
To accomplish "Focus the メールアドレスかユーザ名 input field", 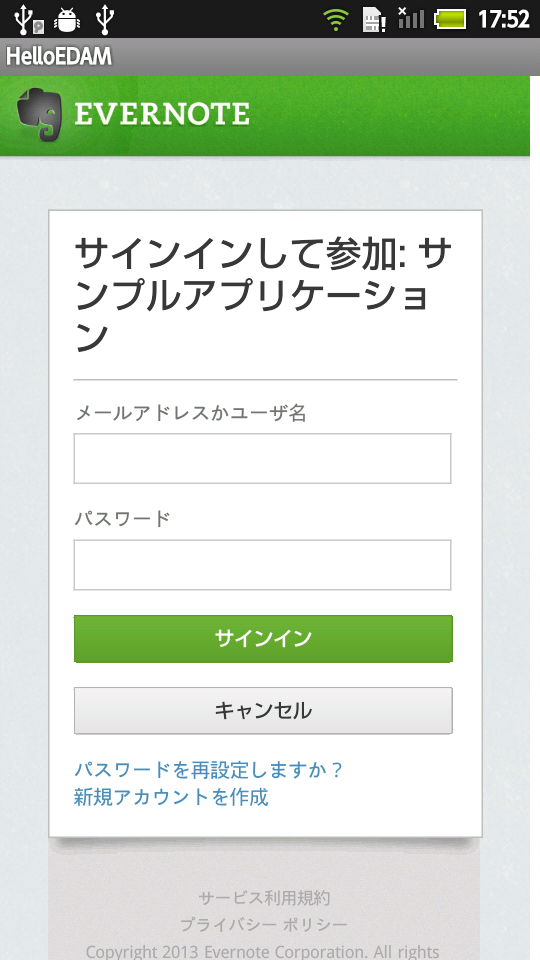I will (263, 459).
